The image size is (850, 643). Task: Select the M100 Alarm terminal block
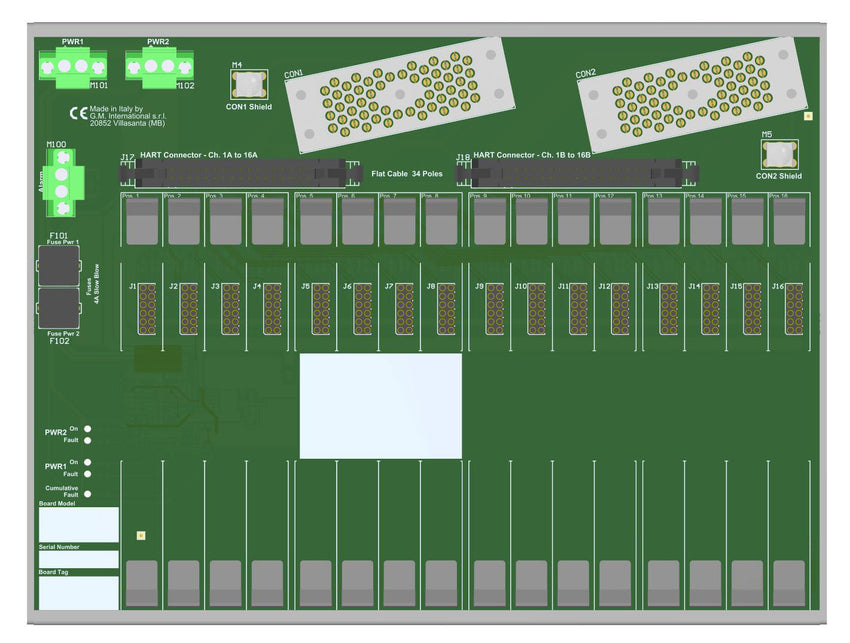point(61,188)
